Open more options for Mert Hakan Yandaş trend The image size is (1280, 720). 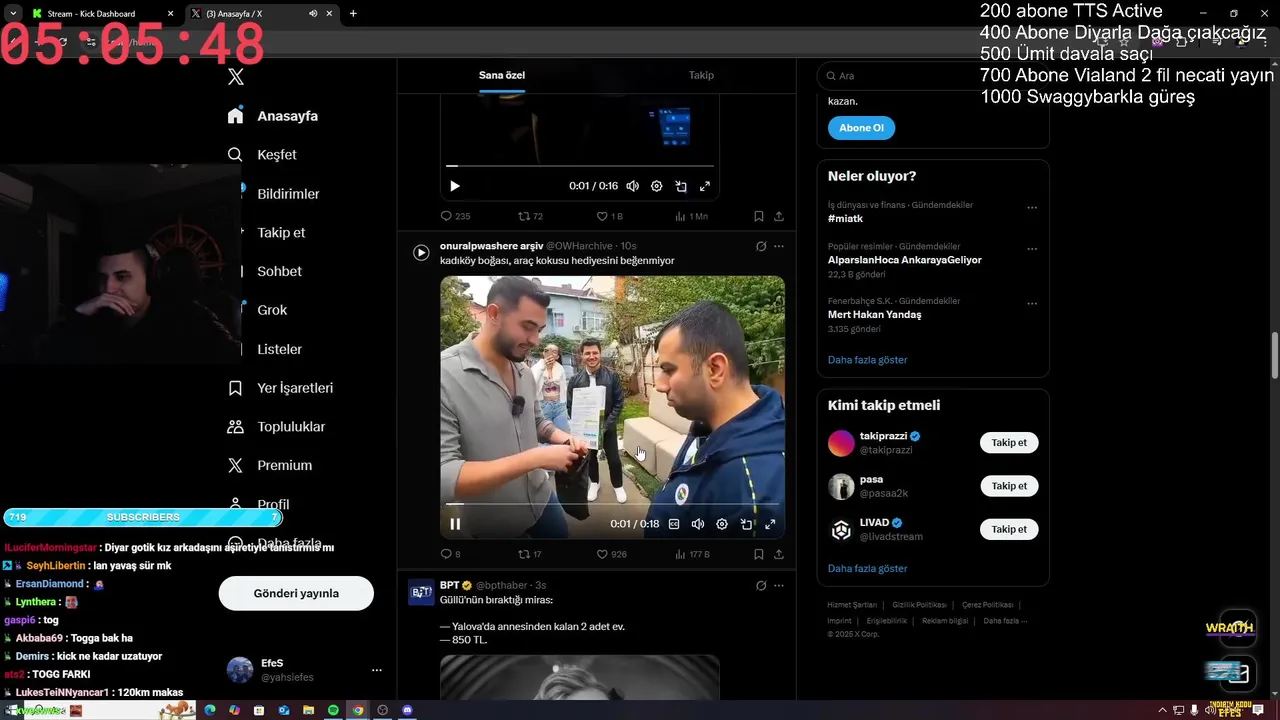click(1032, 304)
